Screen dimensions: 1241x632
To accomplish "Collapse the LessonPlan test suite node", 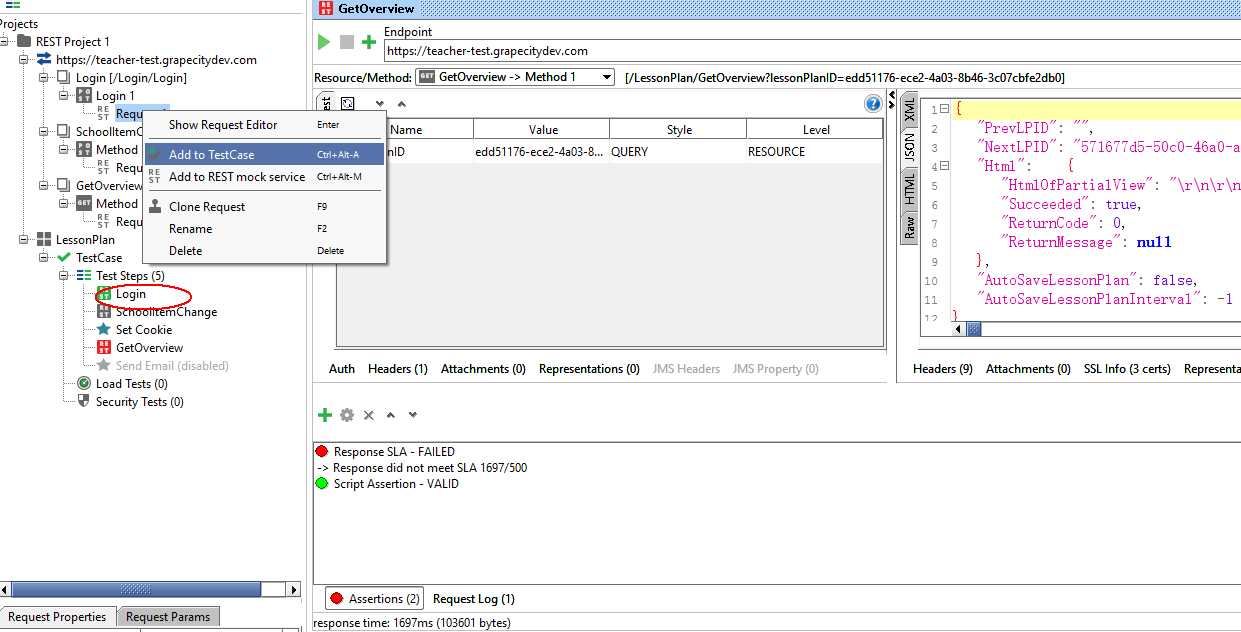I will pyautogui.click(x=24, y=240).
